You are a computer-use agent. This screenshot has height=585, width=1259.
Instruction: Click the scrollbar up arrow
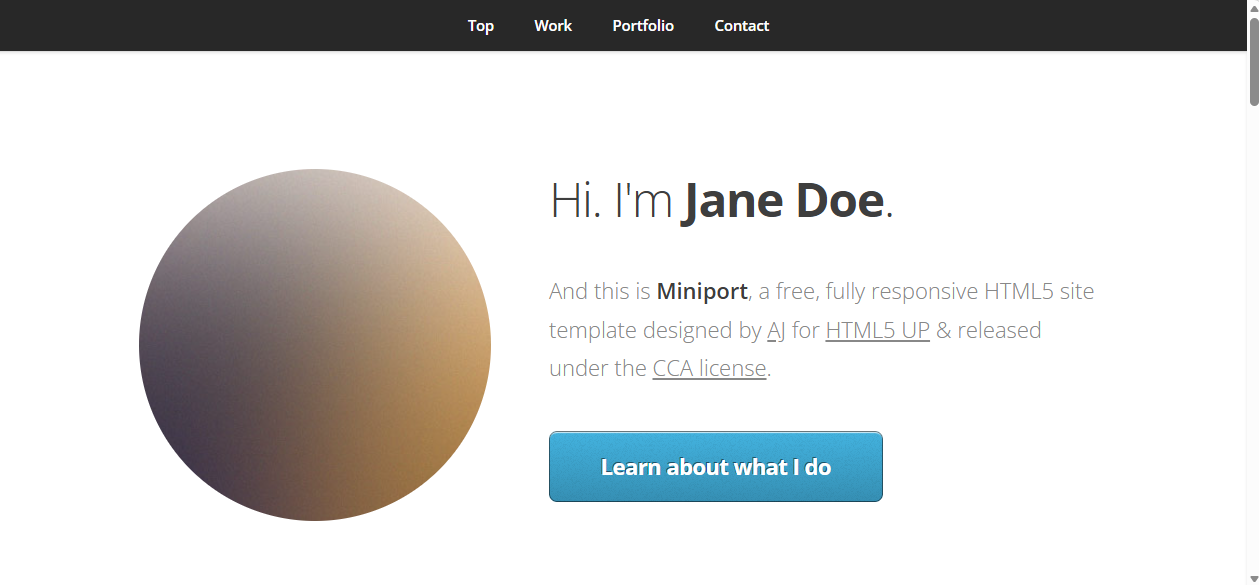1253,7
